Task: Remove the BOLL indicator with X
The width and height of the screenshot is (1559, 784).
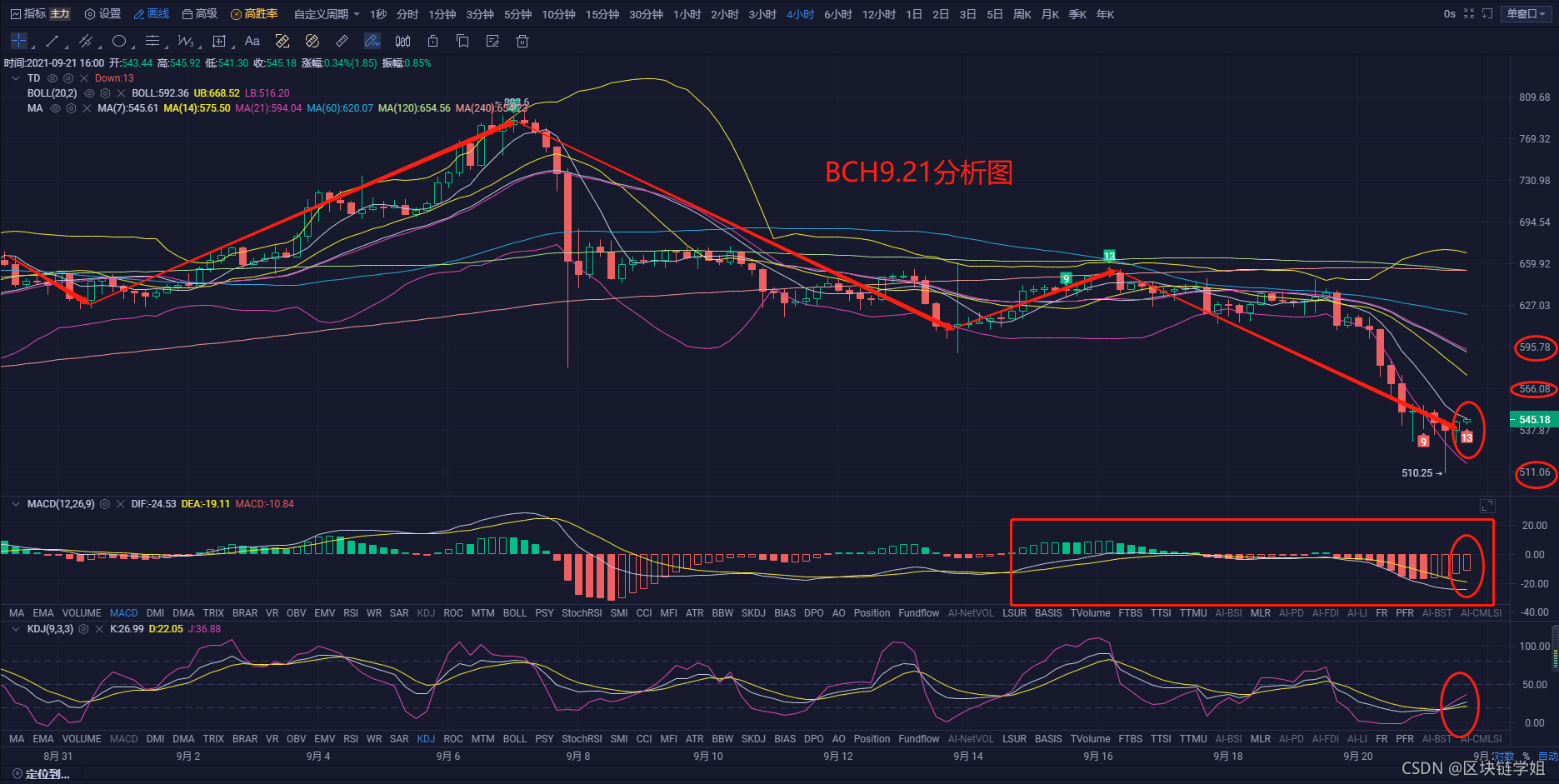Action: (x=121, y=93)
